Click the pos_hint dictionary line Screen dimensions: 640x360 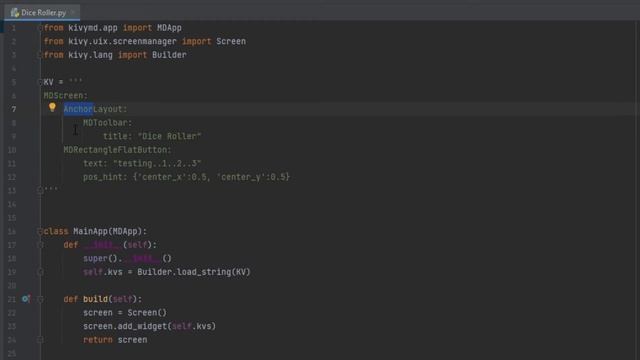pos(187,177)
